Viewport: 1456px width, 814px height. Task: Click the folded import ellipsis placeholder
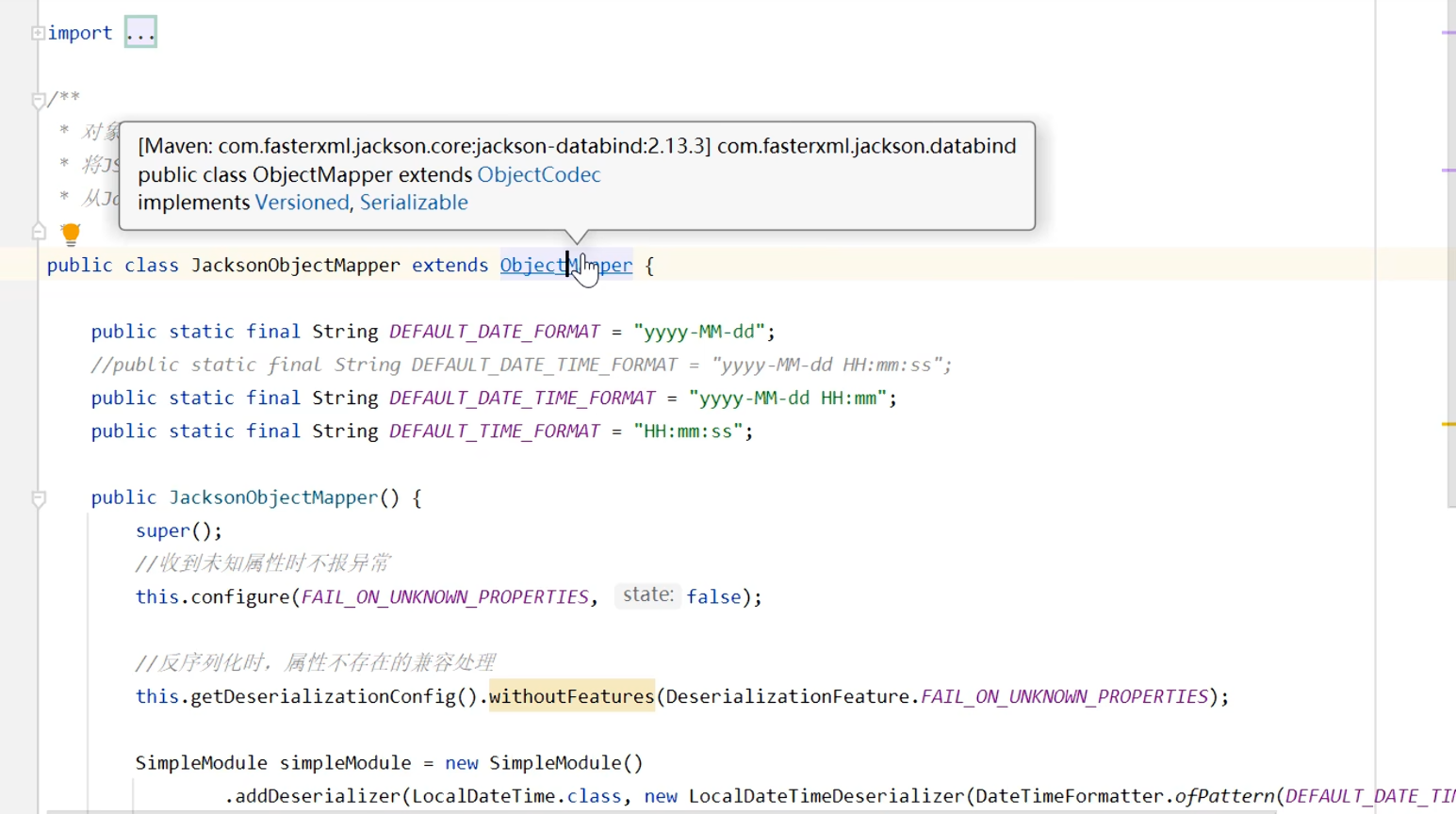click(x=140, y=33)
